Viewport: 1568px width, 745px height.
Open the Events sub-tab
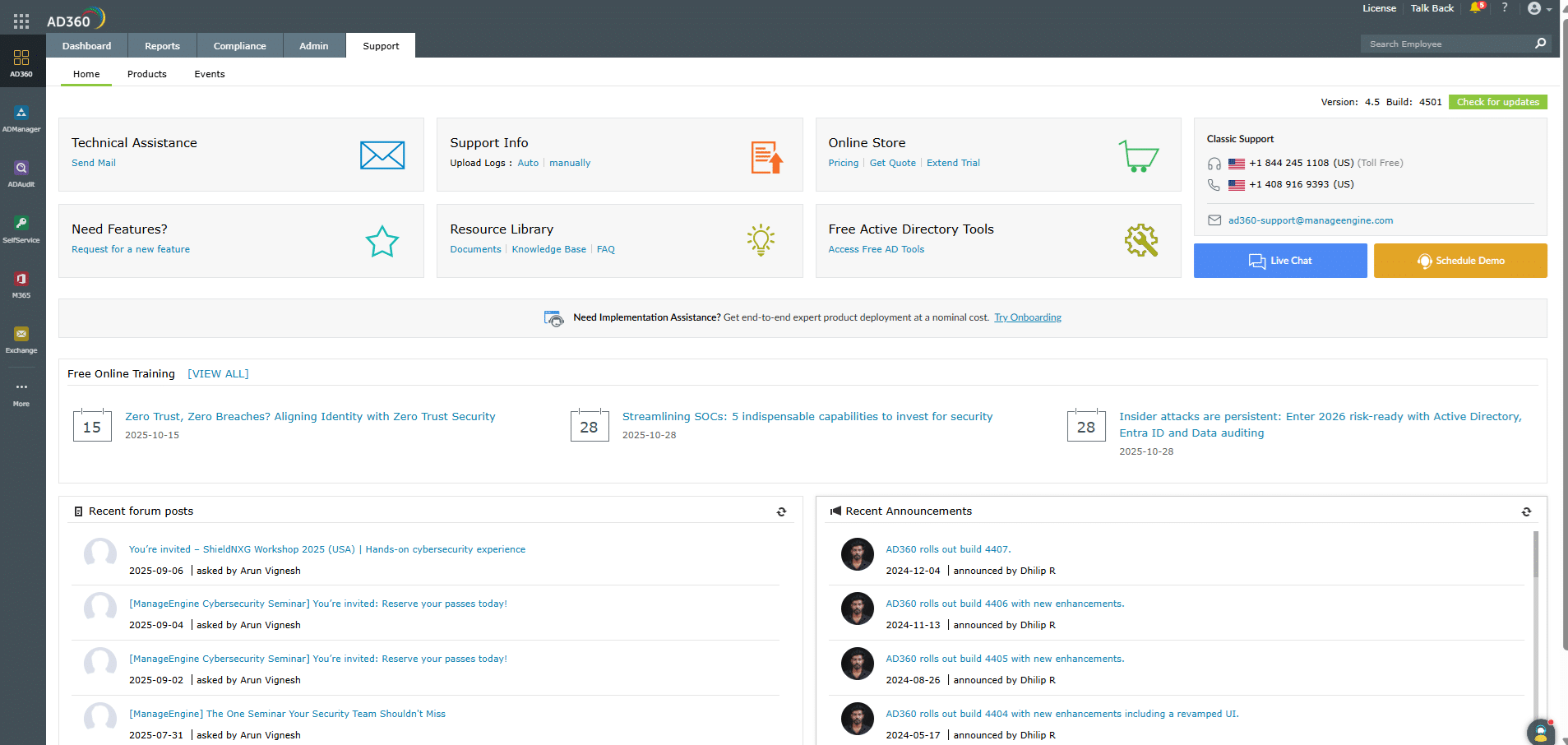point(210,74)
